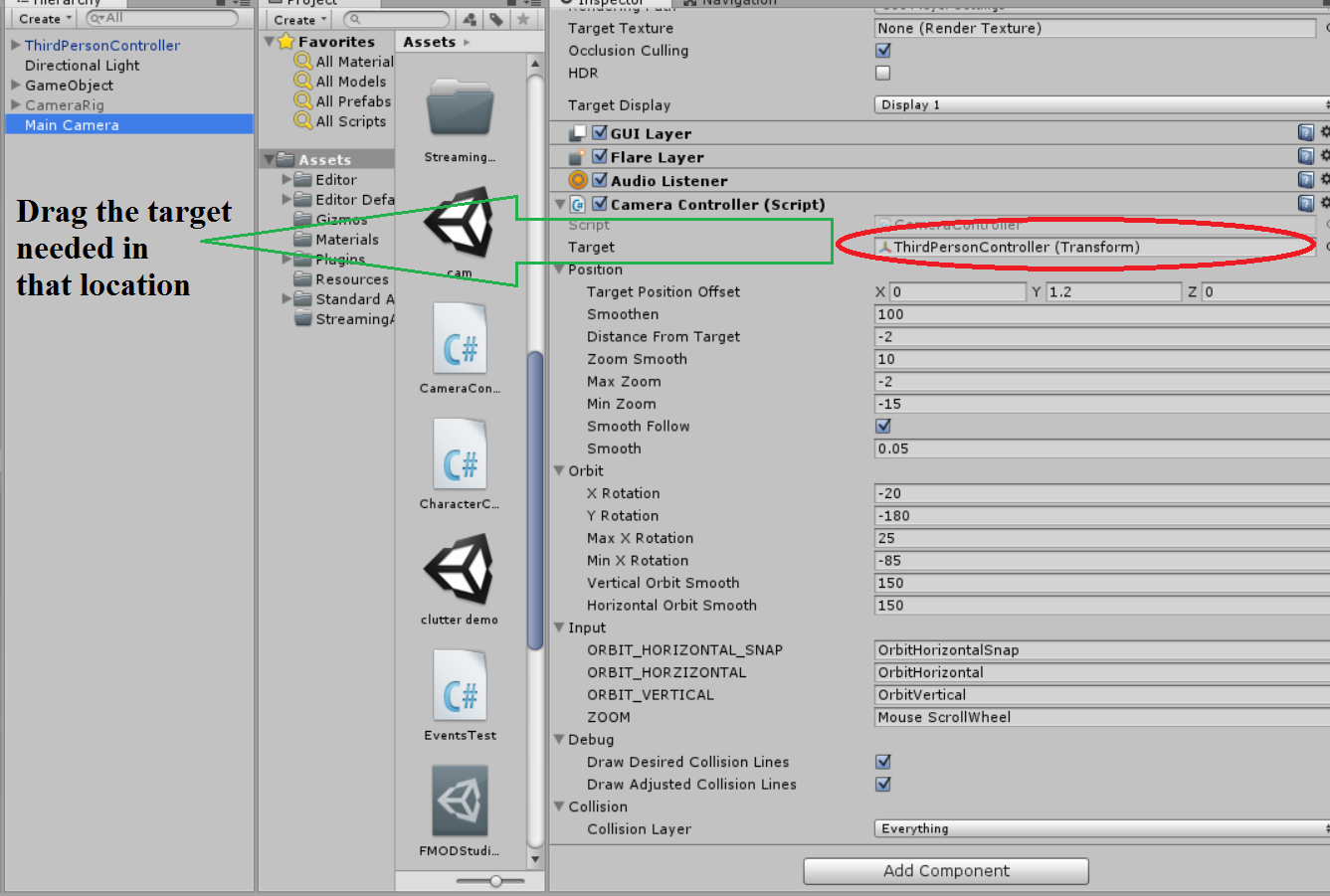The height and width of the screenshot is (896, 1330).
Task: Click the save search star icon
Action: pyautogui.click(x=523, y=19)
